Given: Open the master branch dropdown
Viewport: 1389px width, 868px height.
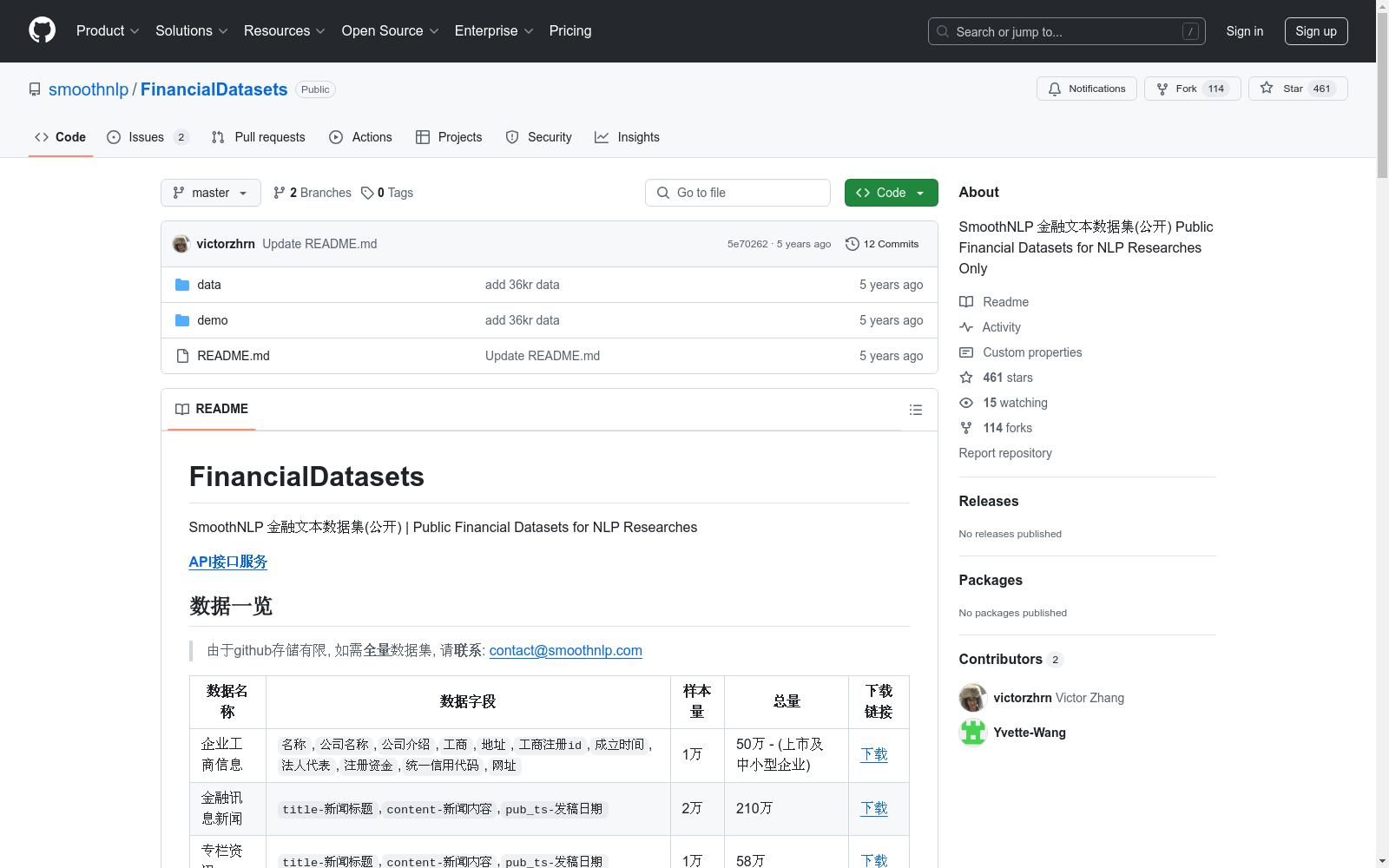Looking at the screenshot, I should coord(211,193).
